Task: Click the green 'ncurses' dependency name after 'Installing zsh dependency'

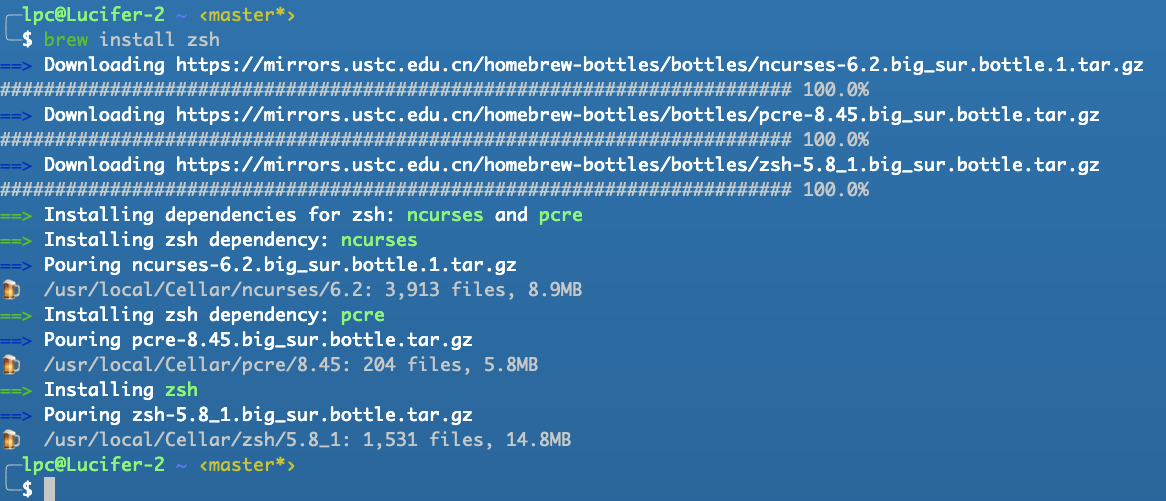Action: [x=379, y=240]
